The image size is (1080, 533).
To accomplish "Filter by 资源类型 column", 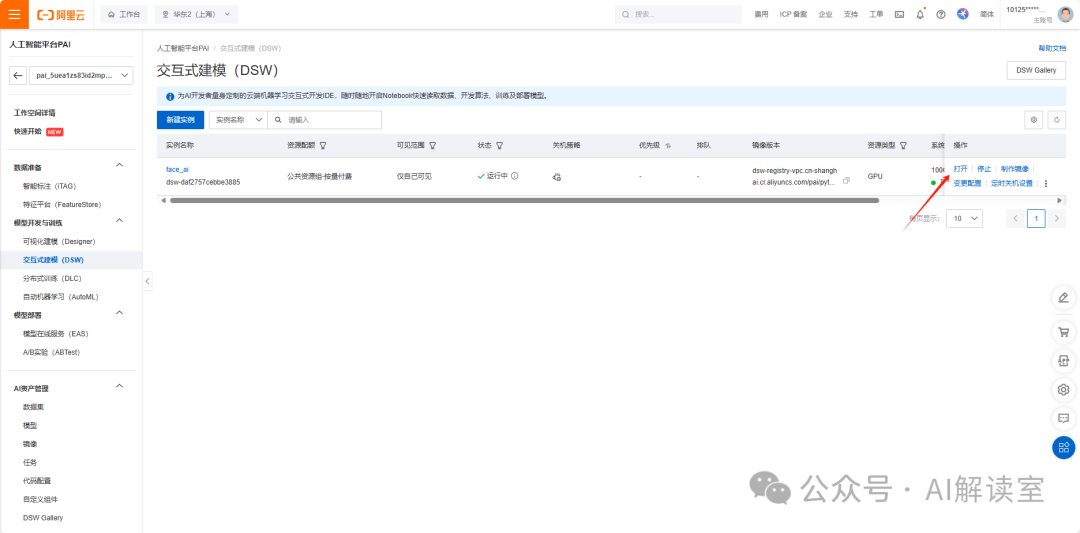I will [x=903, y=146].
